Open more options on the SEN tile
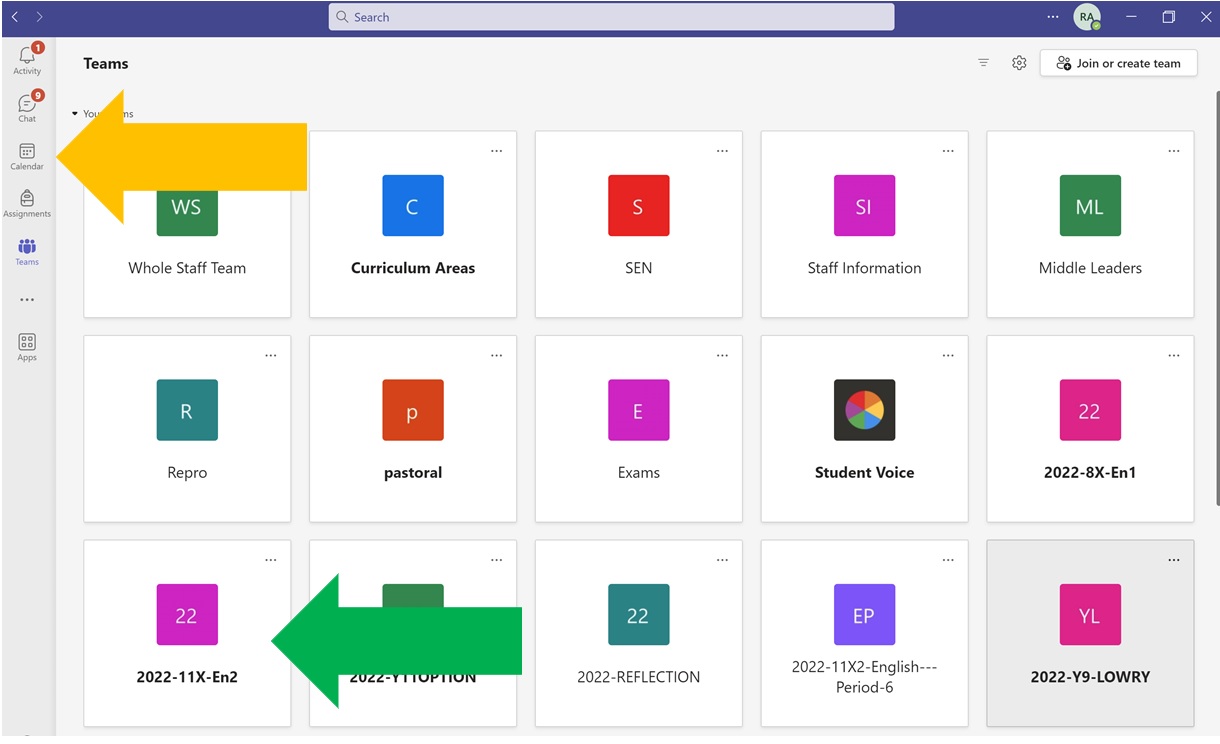Screen dimensions: 1220x744 tap(722, 151)
